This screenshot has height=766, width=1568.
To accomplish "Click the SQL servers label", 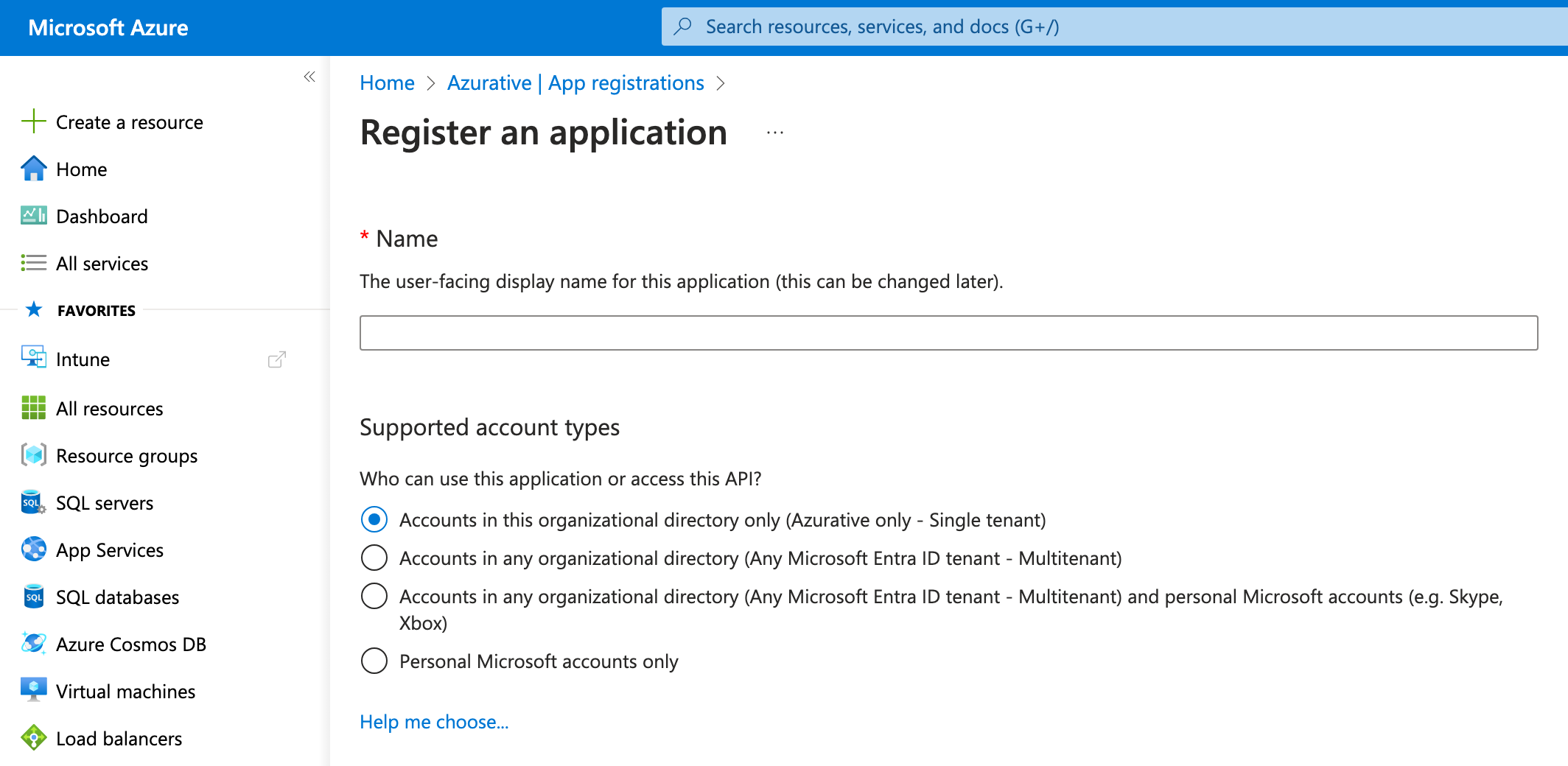I will click(105, 503).
